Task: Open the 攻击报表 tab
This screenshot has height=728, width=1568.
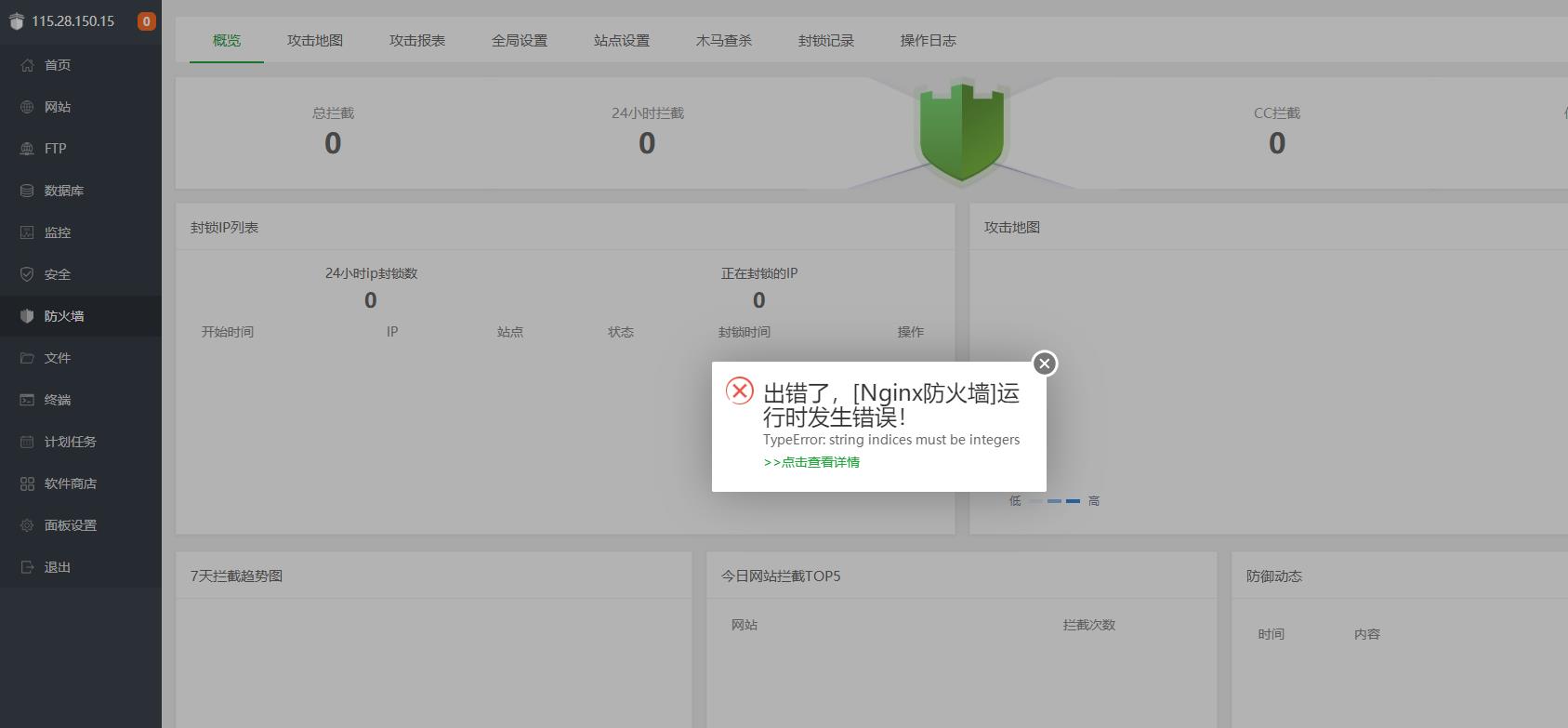Action: (x=417, y=40)
